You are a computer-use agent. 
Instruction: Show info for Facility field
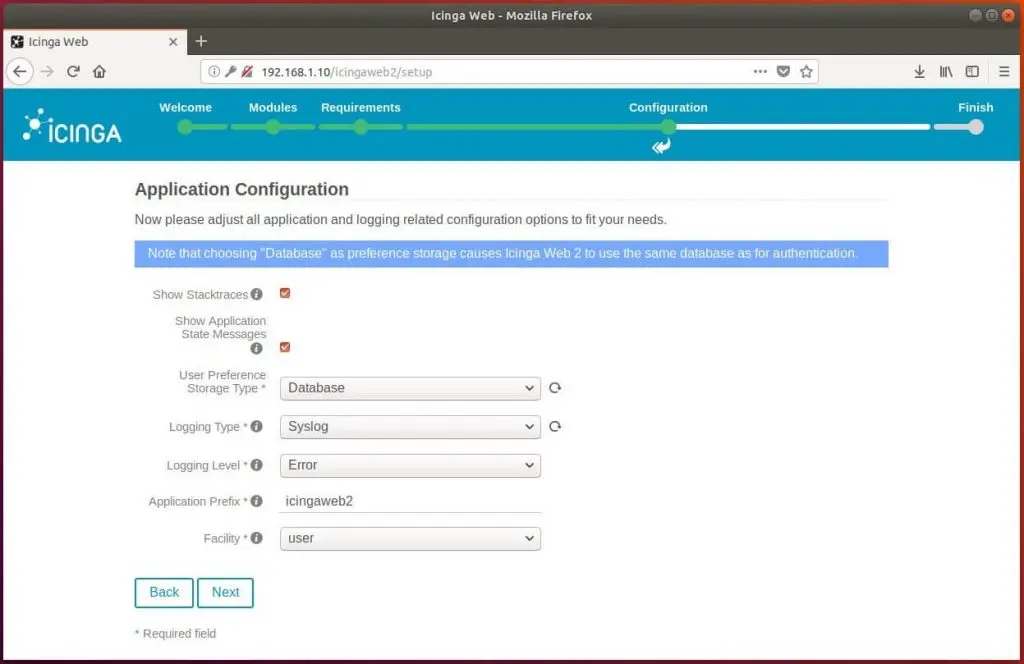[x=257, y=538]
